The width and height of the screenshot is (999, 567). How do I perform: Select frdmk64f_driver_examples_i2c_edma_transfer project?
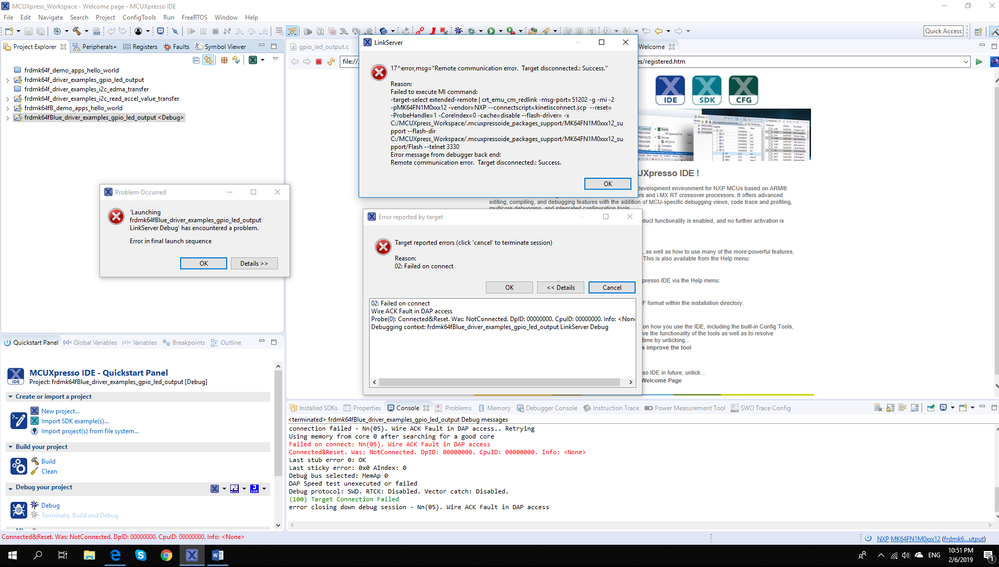pos(87,89)
